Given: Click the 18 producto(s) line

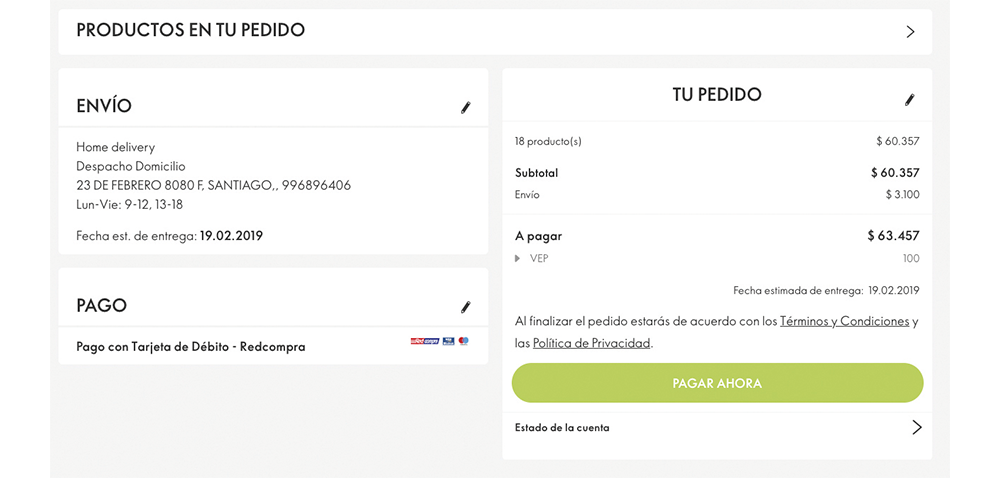Looking at the screenshot, I should coord(548,142).
